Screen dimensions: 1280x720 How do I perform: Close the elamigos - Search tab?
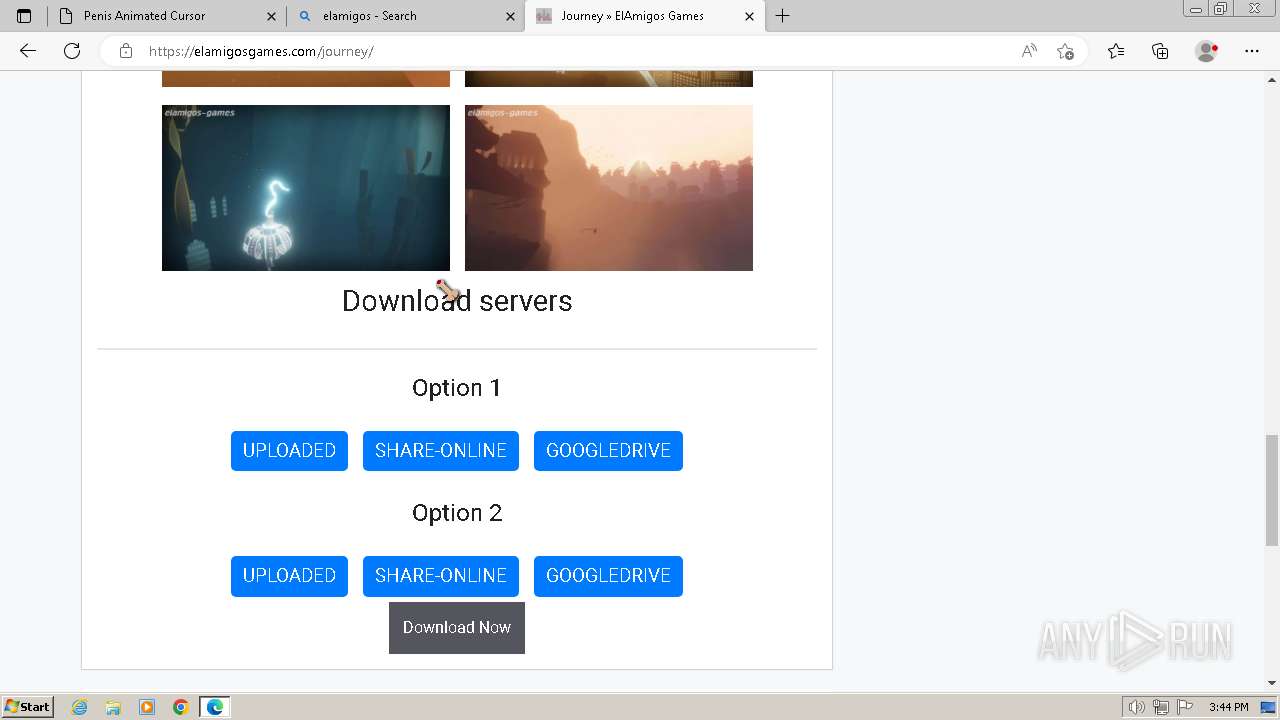510,16
